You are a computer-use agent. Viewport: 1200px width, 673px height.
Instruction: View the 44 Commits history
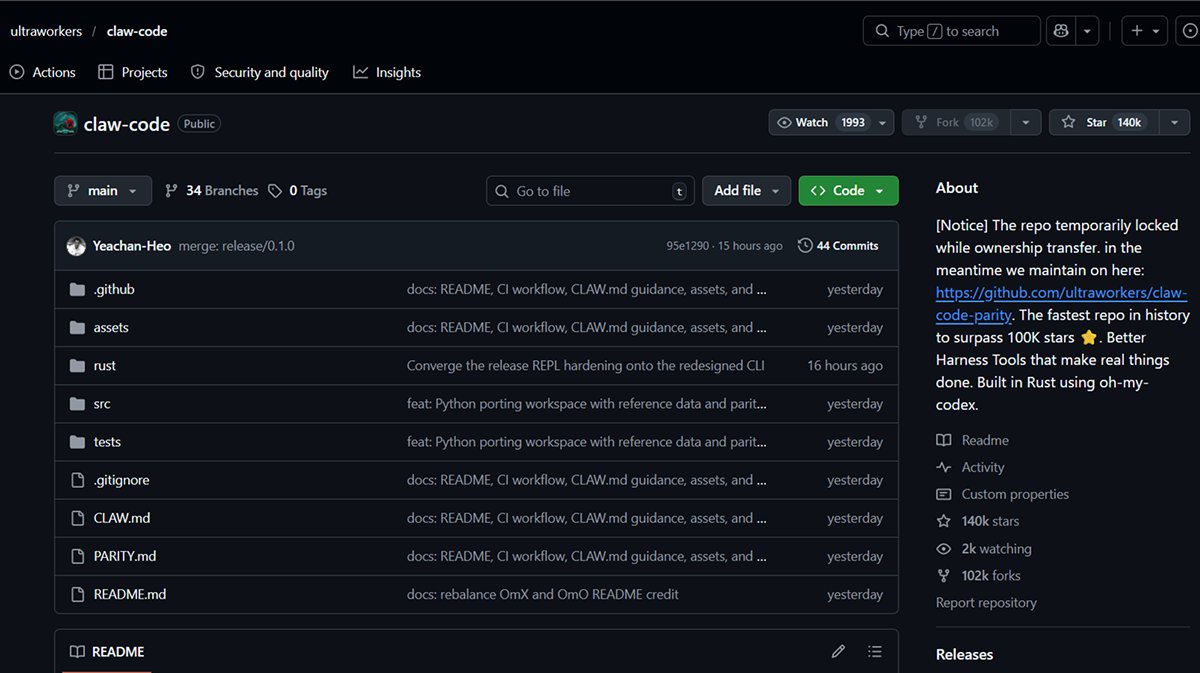coord(838,246)
